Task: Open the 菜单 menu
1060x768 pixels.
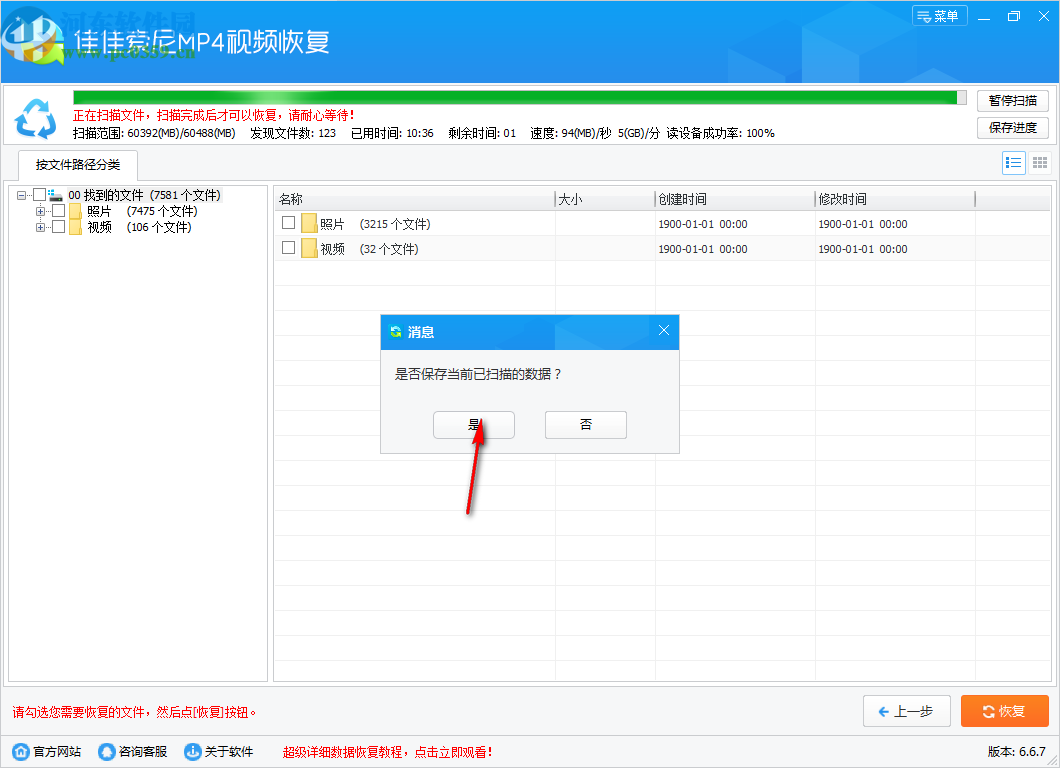Action: 939,16
